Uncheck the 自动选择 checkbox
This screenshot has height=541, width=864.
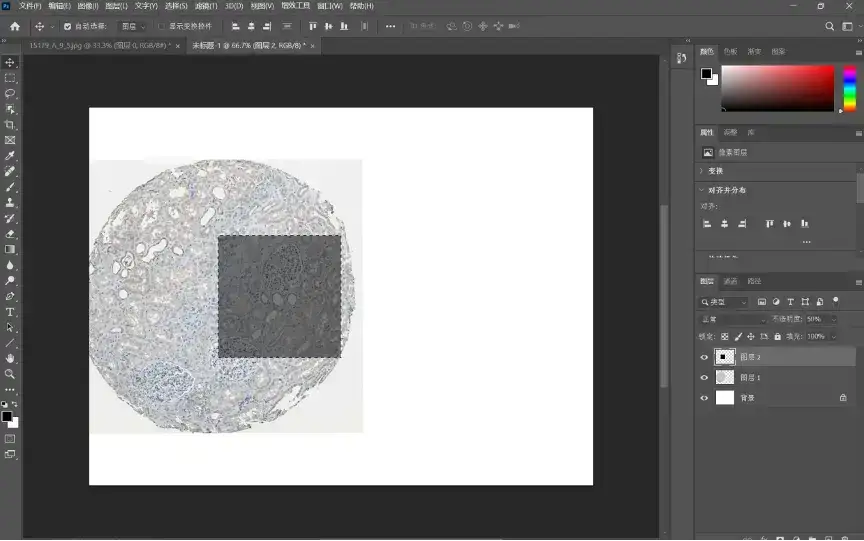(x=68, y=27)
